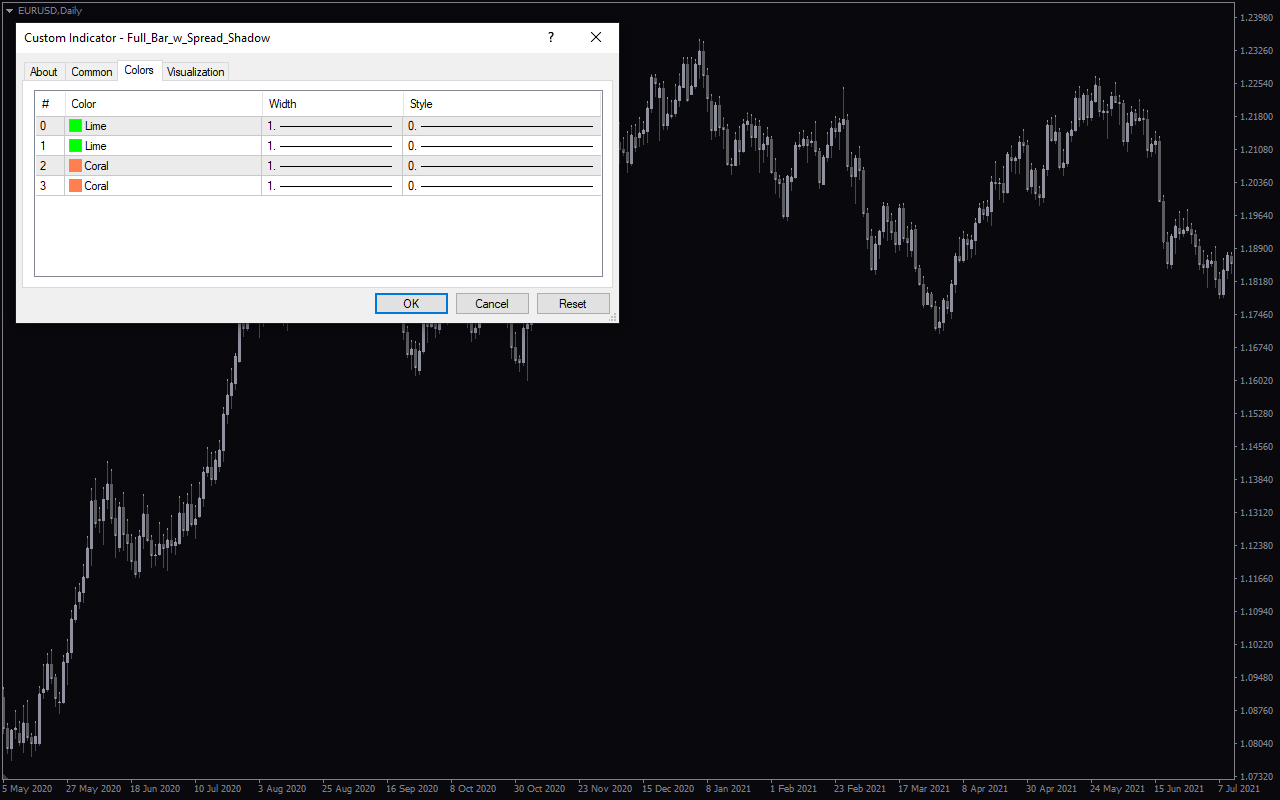Click the 1.16020 price label

(x=1257, y=381)
